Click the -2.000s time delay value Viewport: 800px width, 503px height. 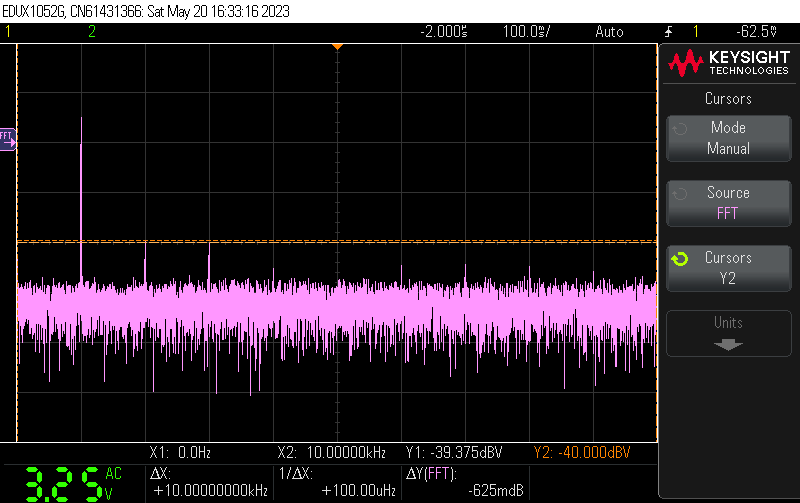click(x=444, y=32)
